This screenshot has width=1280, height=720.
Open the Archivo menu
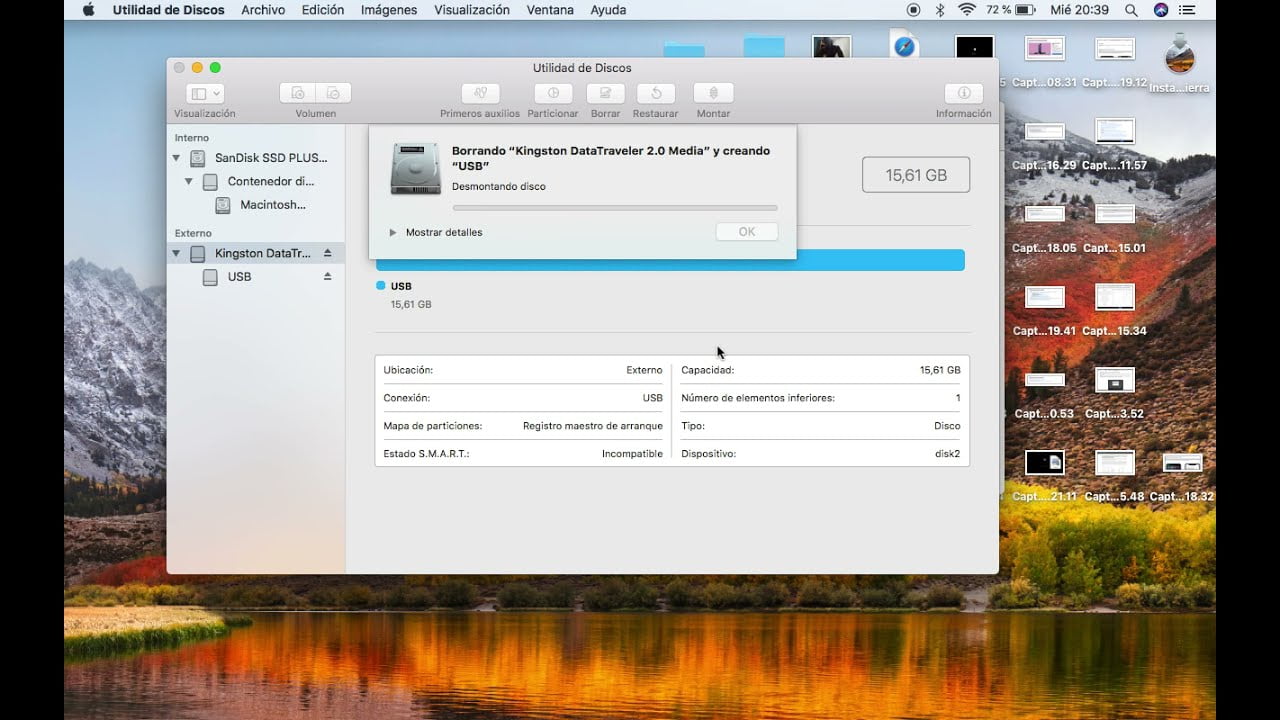263,10
